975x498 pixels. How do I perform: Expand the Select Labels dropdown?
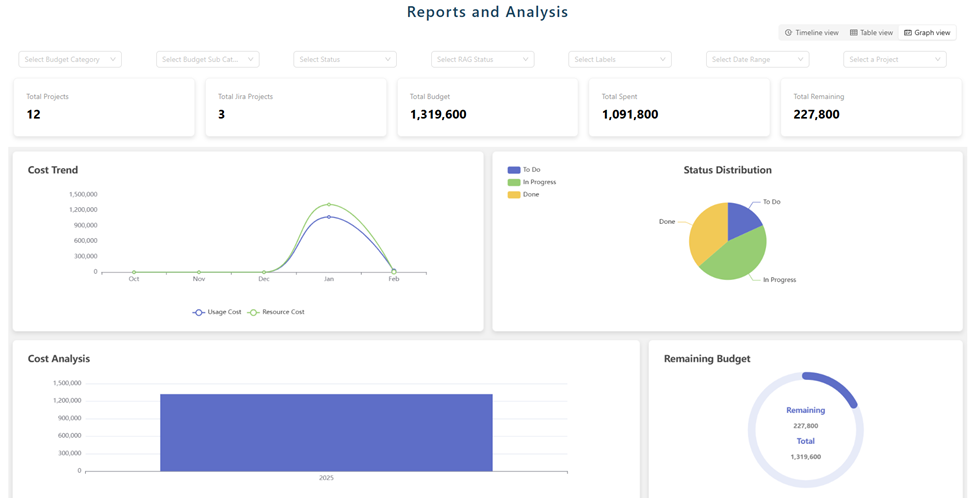click(620, 60)
